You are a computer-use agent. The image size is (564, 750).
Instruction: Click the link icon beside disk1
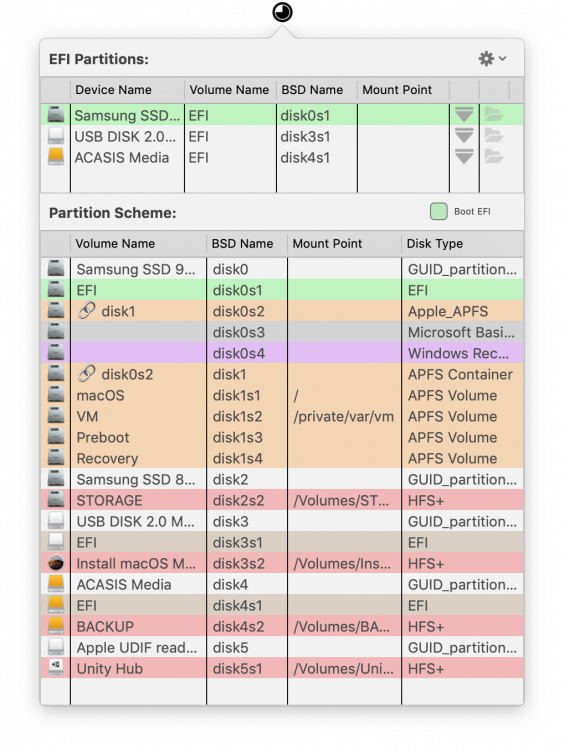click(87, 311)
